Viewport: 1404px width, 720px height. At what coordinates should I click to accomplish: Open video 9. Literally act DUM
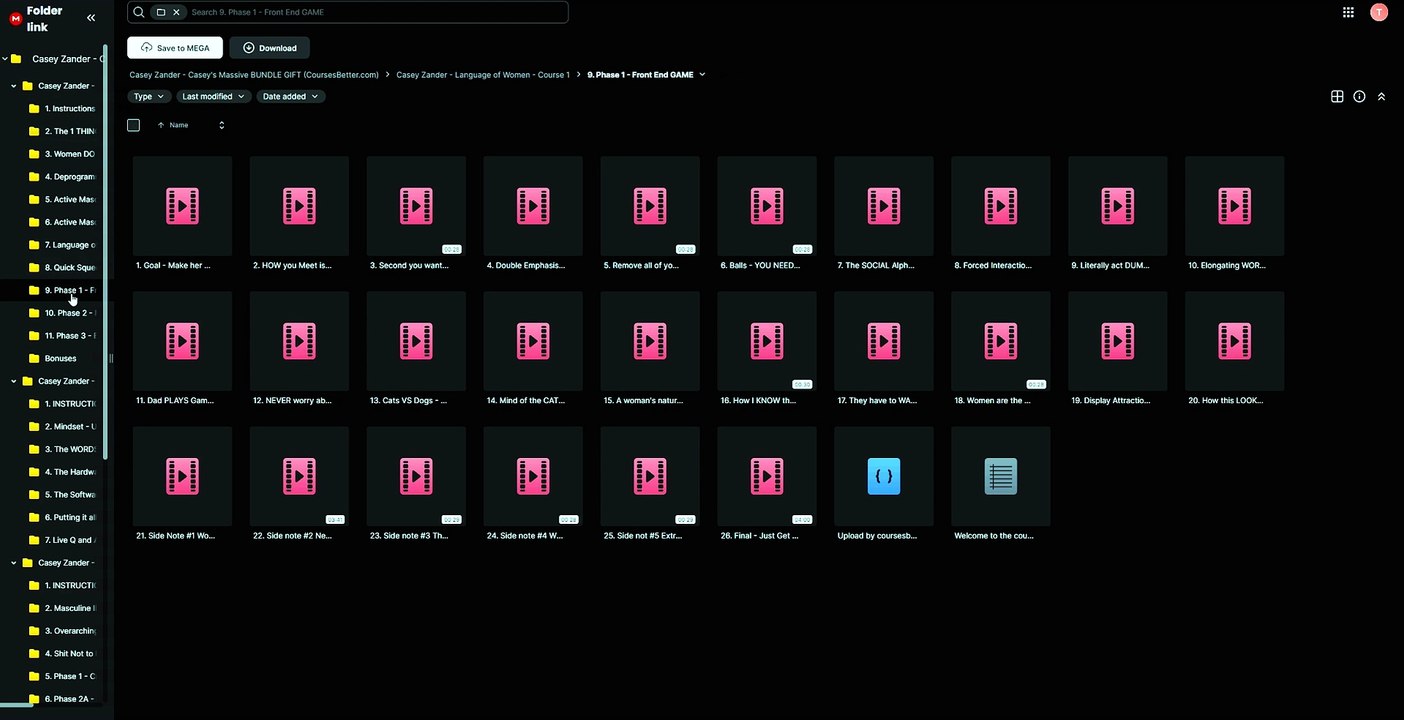1118,213
